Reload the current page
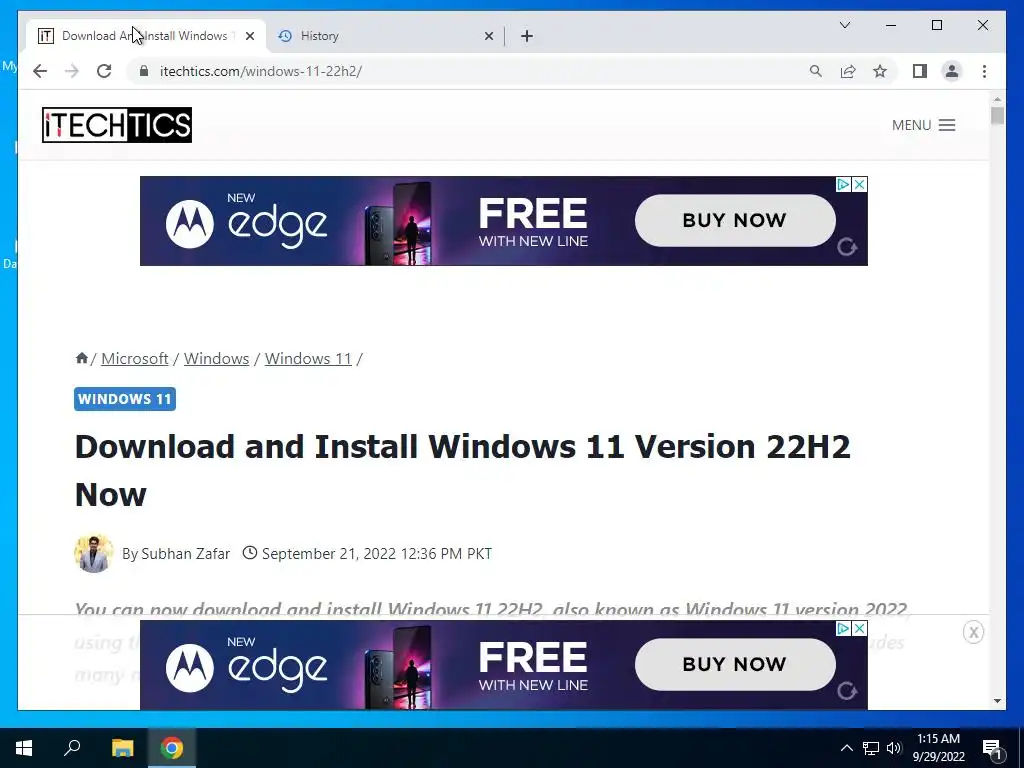Viewport: 1024px width, 768px height. (104, 71)
